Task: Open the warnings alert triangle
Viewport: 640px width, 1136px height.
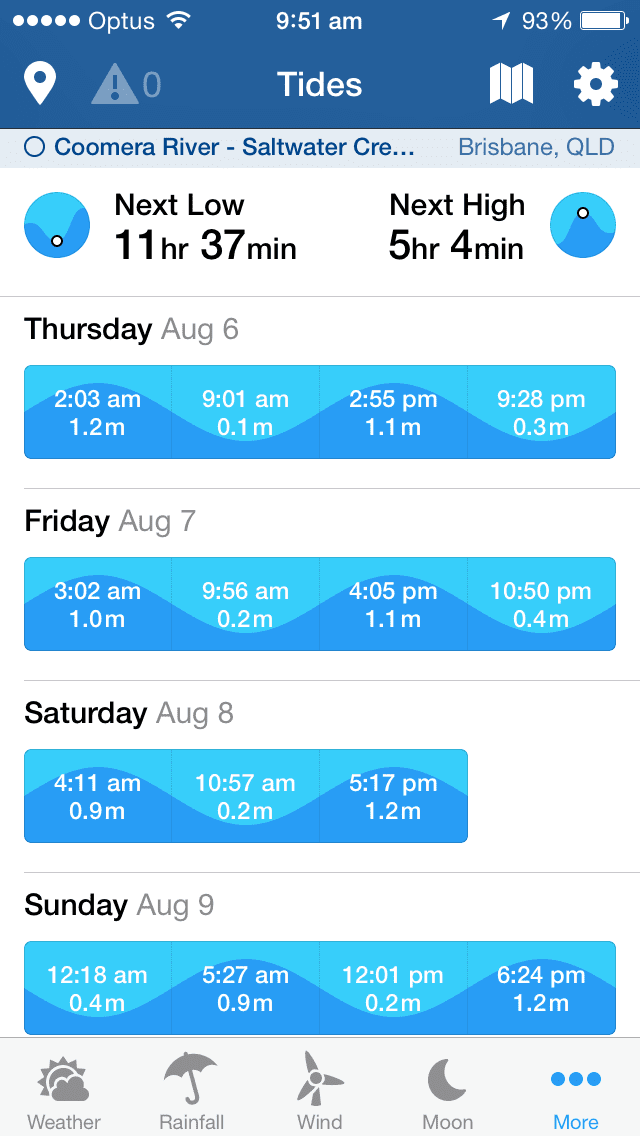Action: click(x=116, y=84)
